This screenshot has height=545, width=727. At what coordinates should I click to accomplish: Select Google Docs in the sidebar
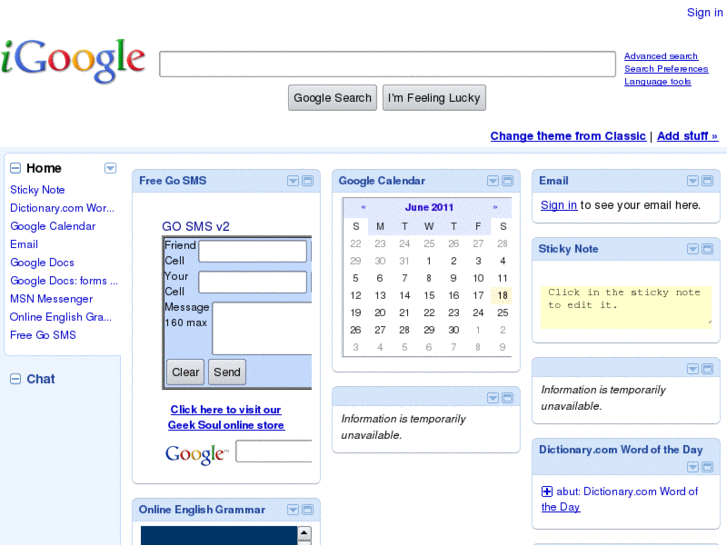(42, 263)
